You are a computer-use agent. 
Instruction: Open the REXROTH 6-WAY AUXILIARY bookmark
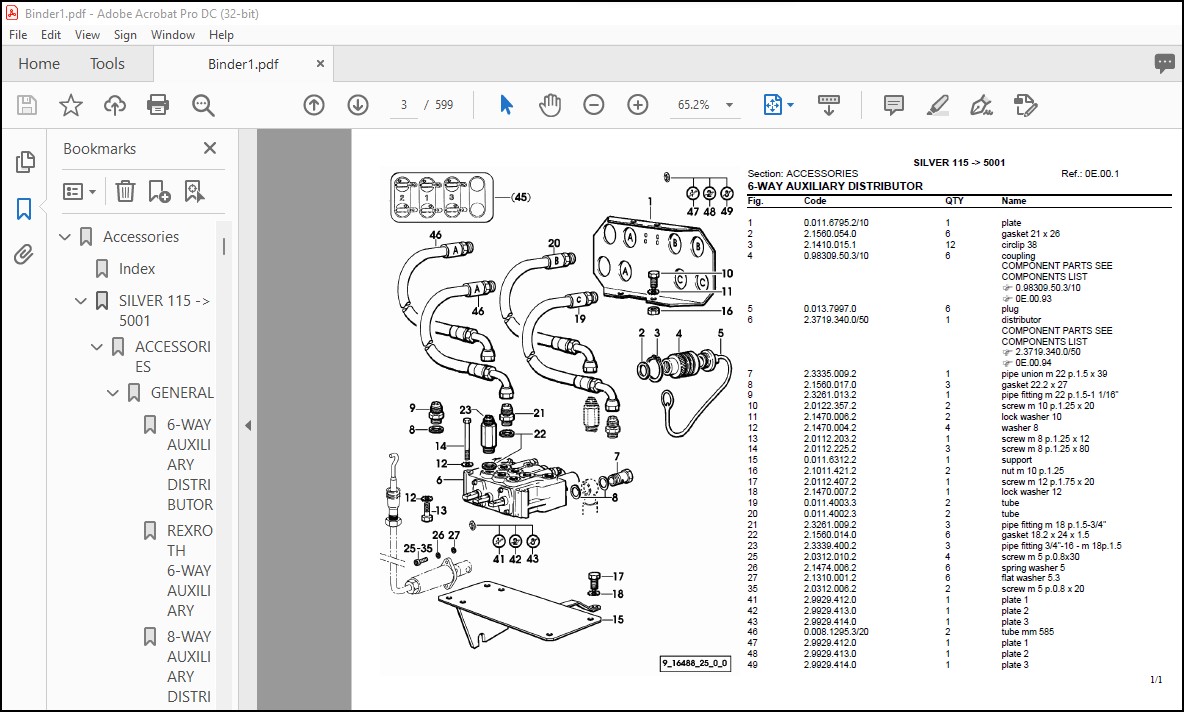pos(190,571)
